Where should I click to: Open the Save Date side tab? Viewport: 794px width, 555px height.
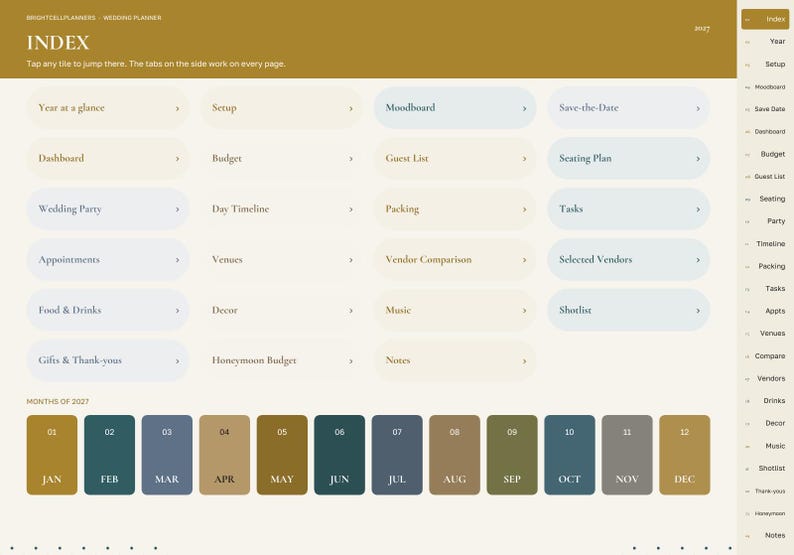coord(765,109)
